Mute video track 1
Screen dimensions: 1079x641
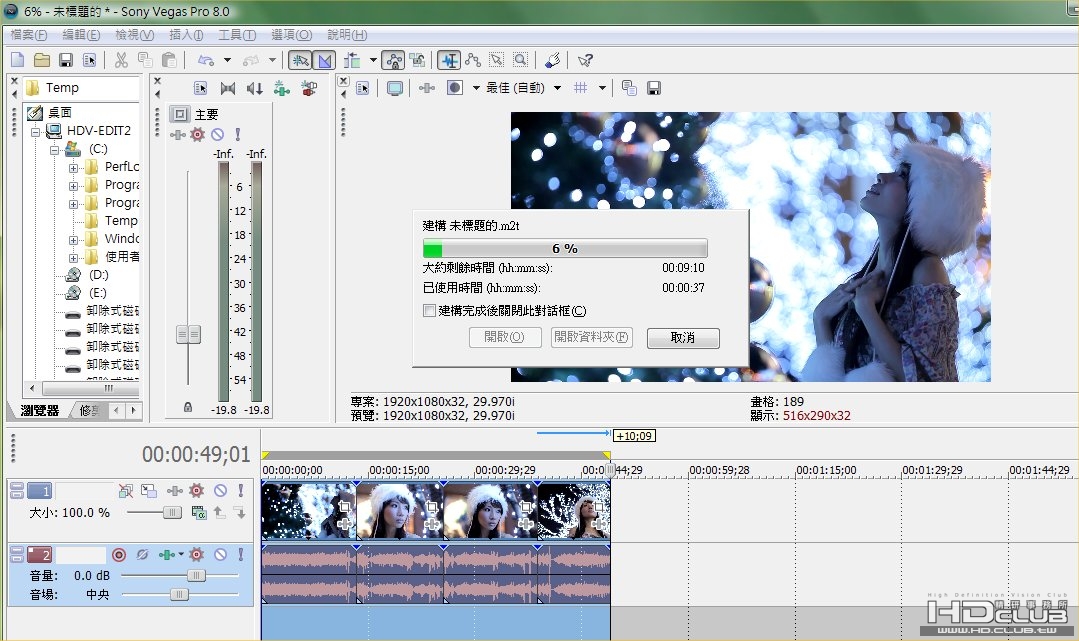coord(220,491)
